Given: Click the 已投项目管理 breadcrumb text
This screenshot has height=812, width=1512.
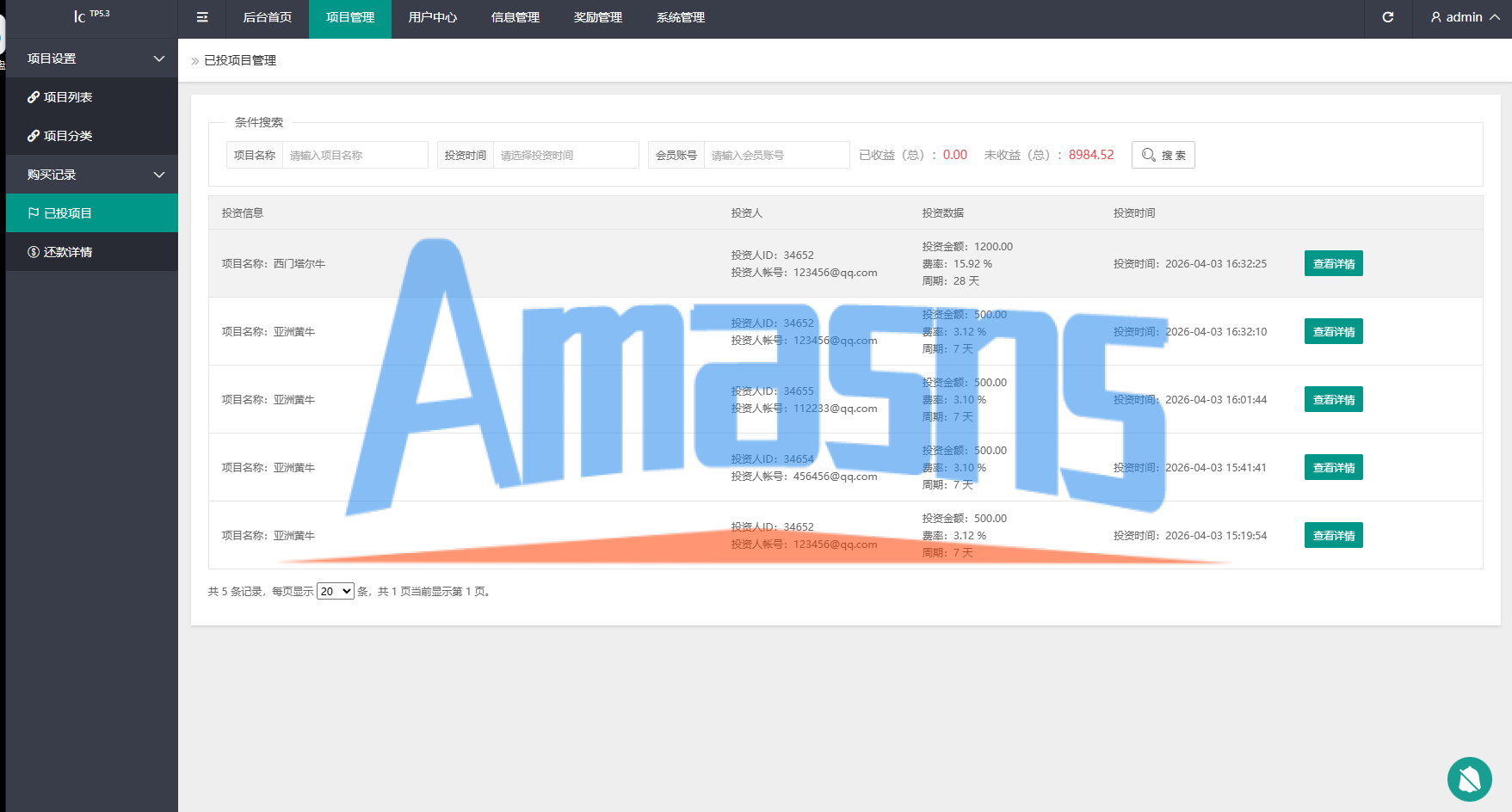Looking at the screenshot, I should click(240, 60).
